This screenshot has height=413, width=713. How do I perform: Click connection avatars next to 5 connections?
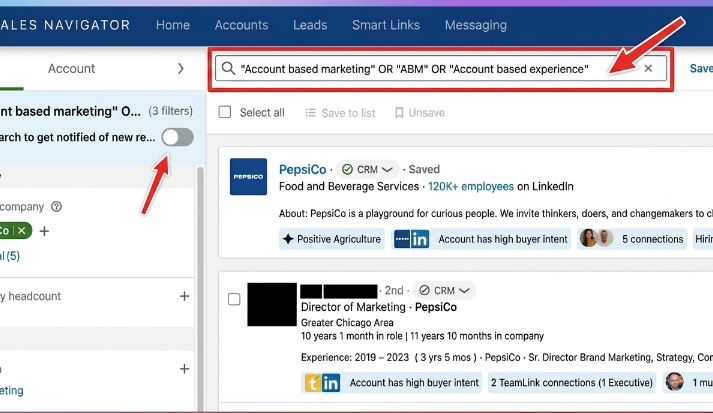(597, 238)
